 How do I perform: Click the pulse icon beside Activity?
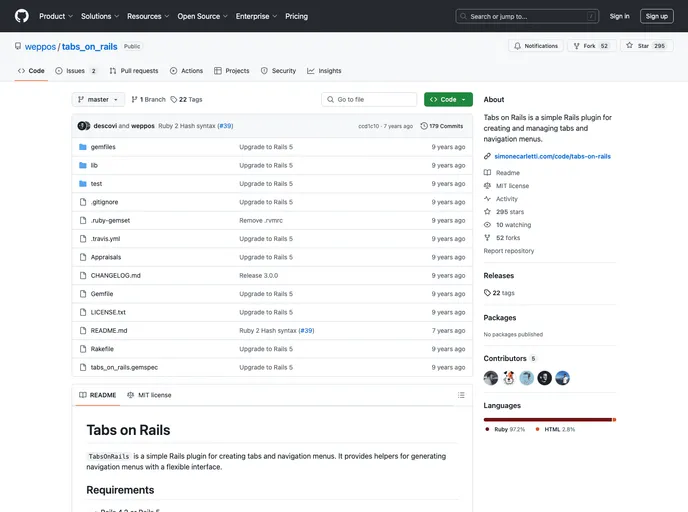[487, 199]
